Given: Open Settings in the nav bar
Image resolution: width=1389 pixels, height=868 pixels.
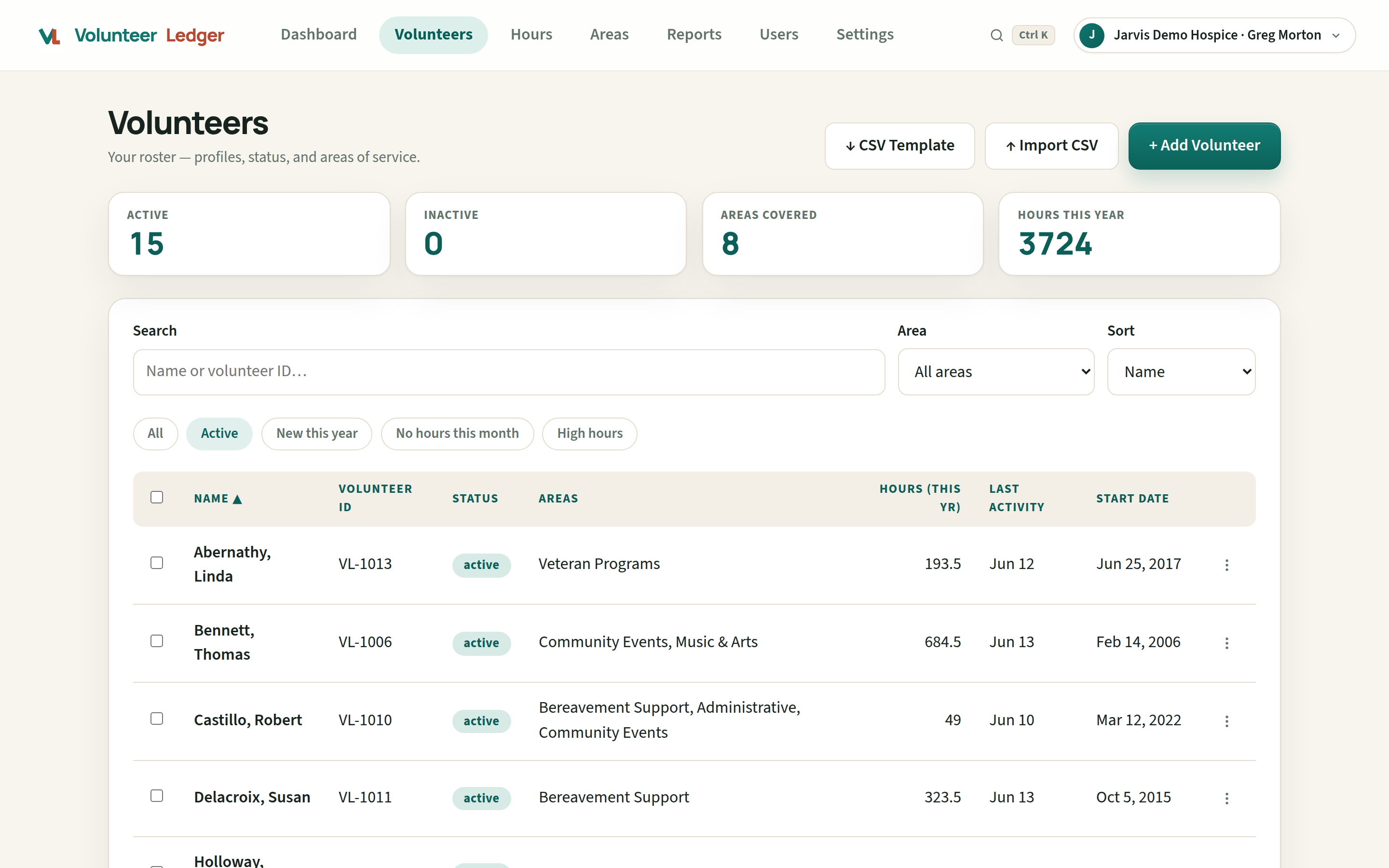Looking at the screenshot, I should (x=865, y=34).
